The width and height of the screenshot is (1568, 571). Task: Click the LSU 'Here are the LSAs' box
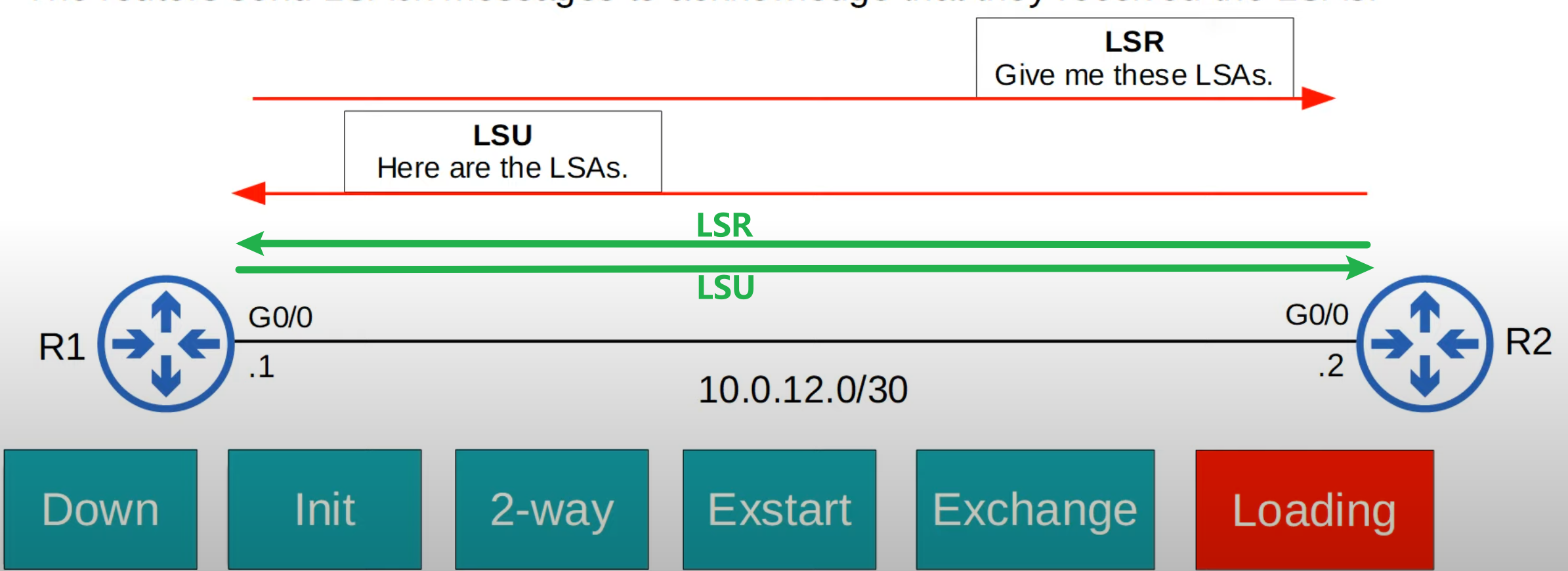pyautogui.click(x=503, y=152)
